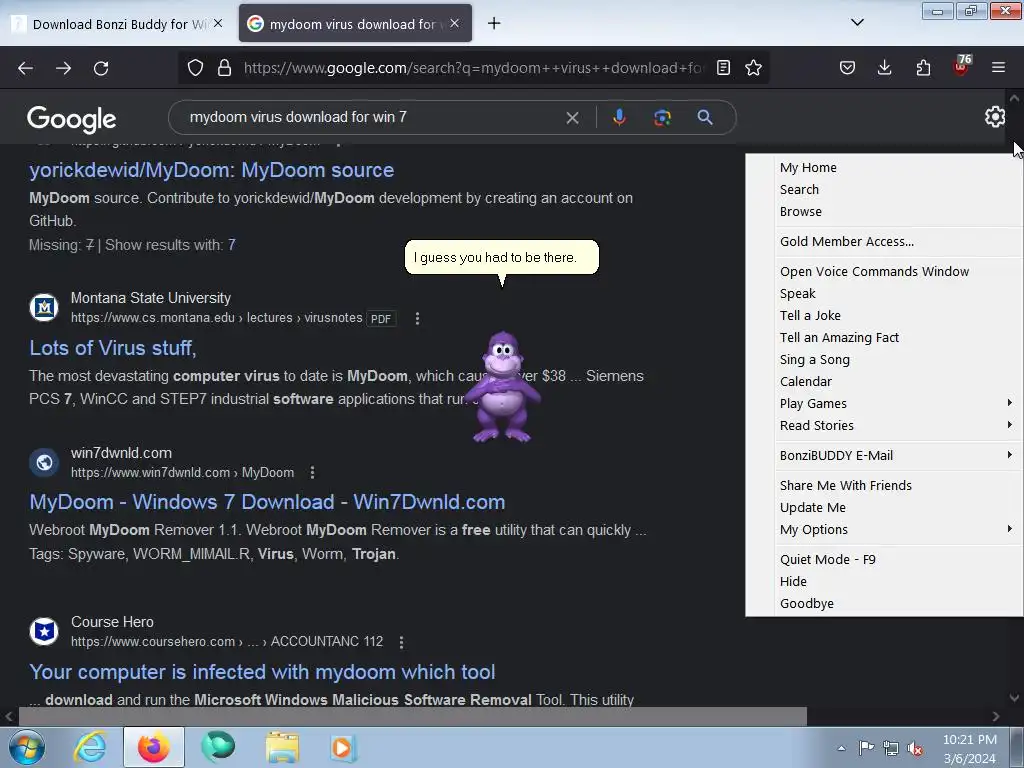Expand BonziBUDDY E-Mail submenu
The width and height of the screenshot is (1024, 768).
tap(898, 456)
